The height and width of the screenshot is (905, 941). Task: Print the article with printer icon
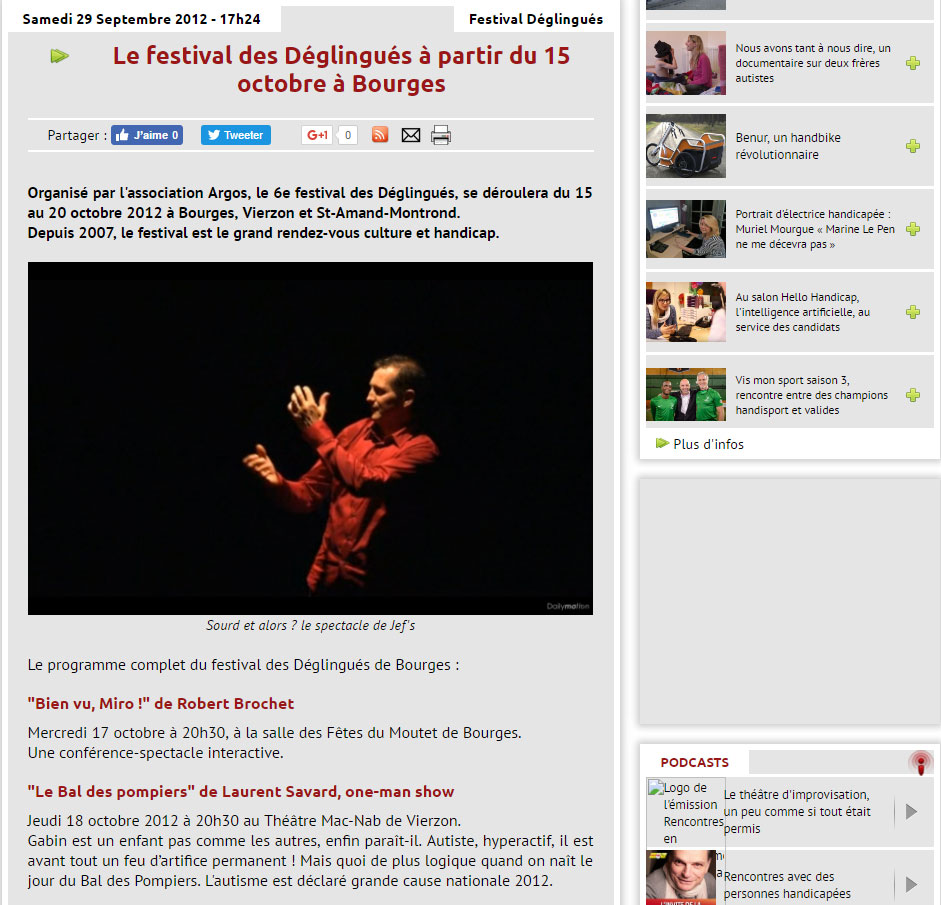point(441,135)
